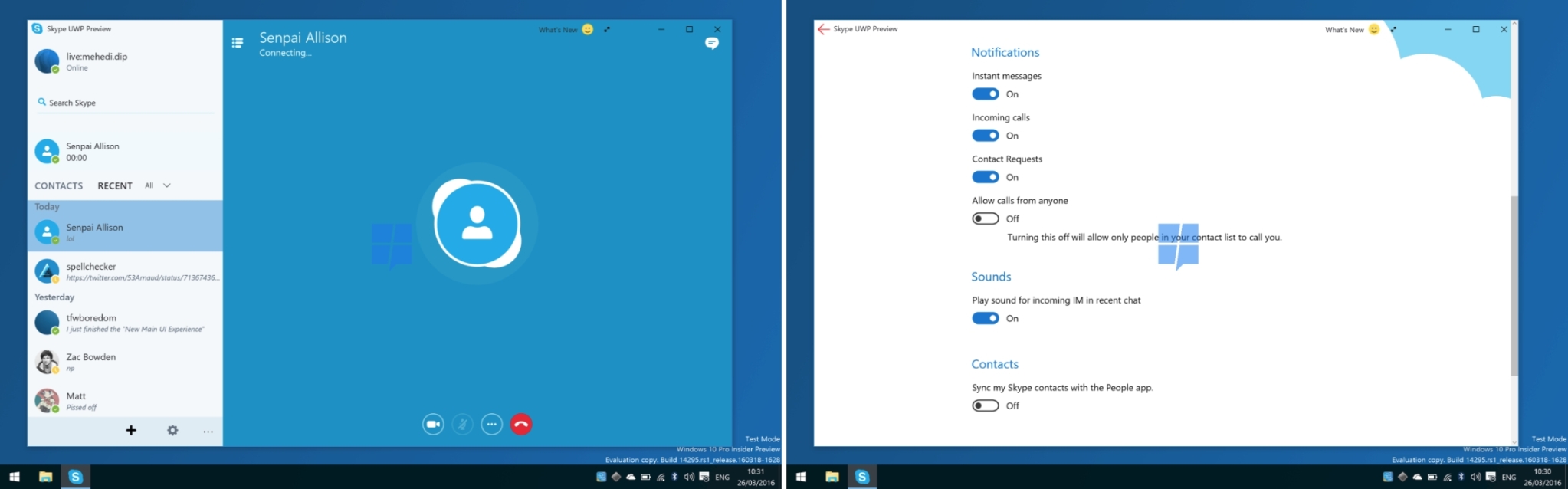Click the Contacts heading in settings
The width and height of the screenshot is (1568, 489).
coord(995,364)
